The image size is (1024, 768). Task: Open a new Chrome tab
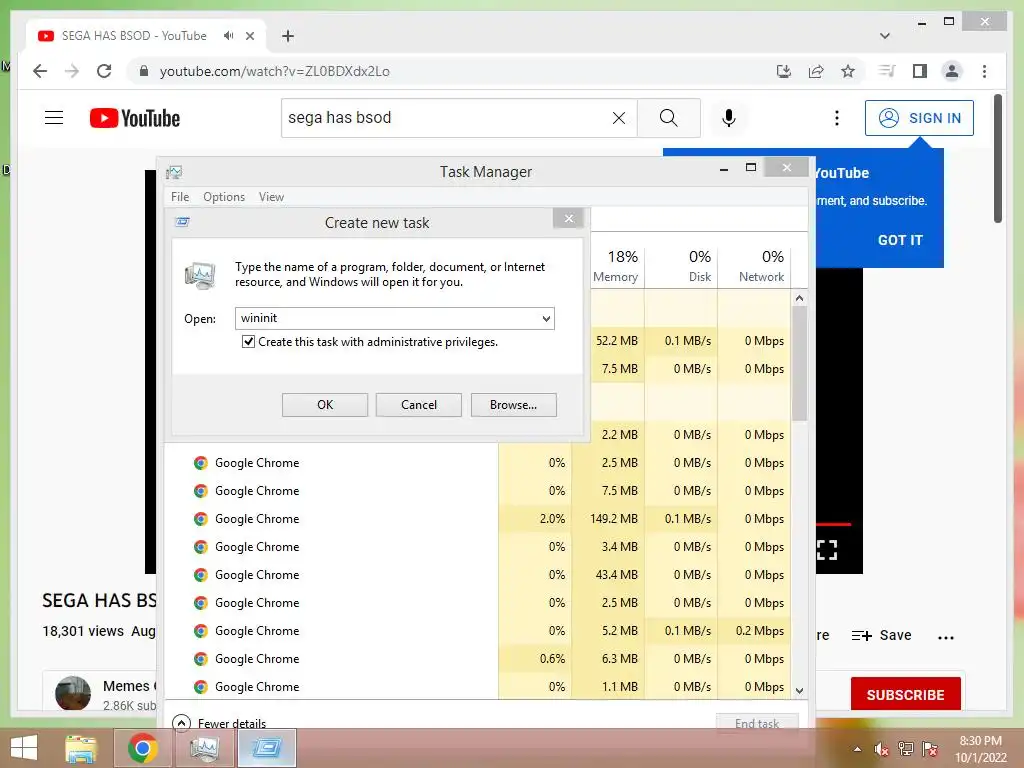click(x=288, y=36)
